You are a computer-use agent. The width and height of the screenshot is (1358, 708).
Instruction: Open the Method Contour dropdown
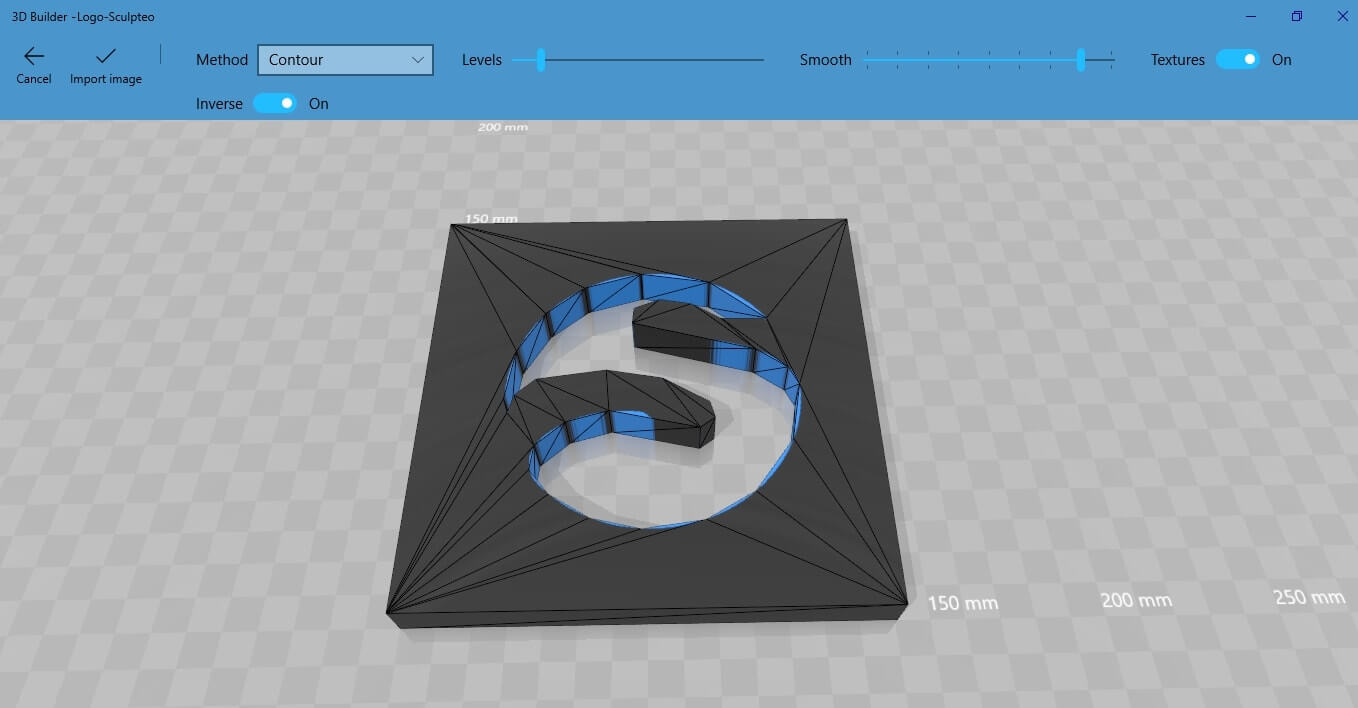pyautogui.click(x=345, y=60)
